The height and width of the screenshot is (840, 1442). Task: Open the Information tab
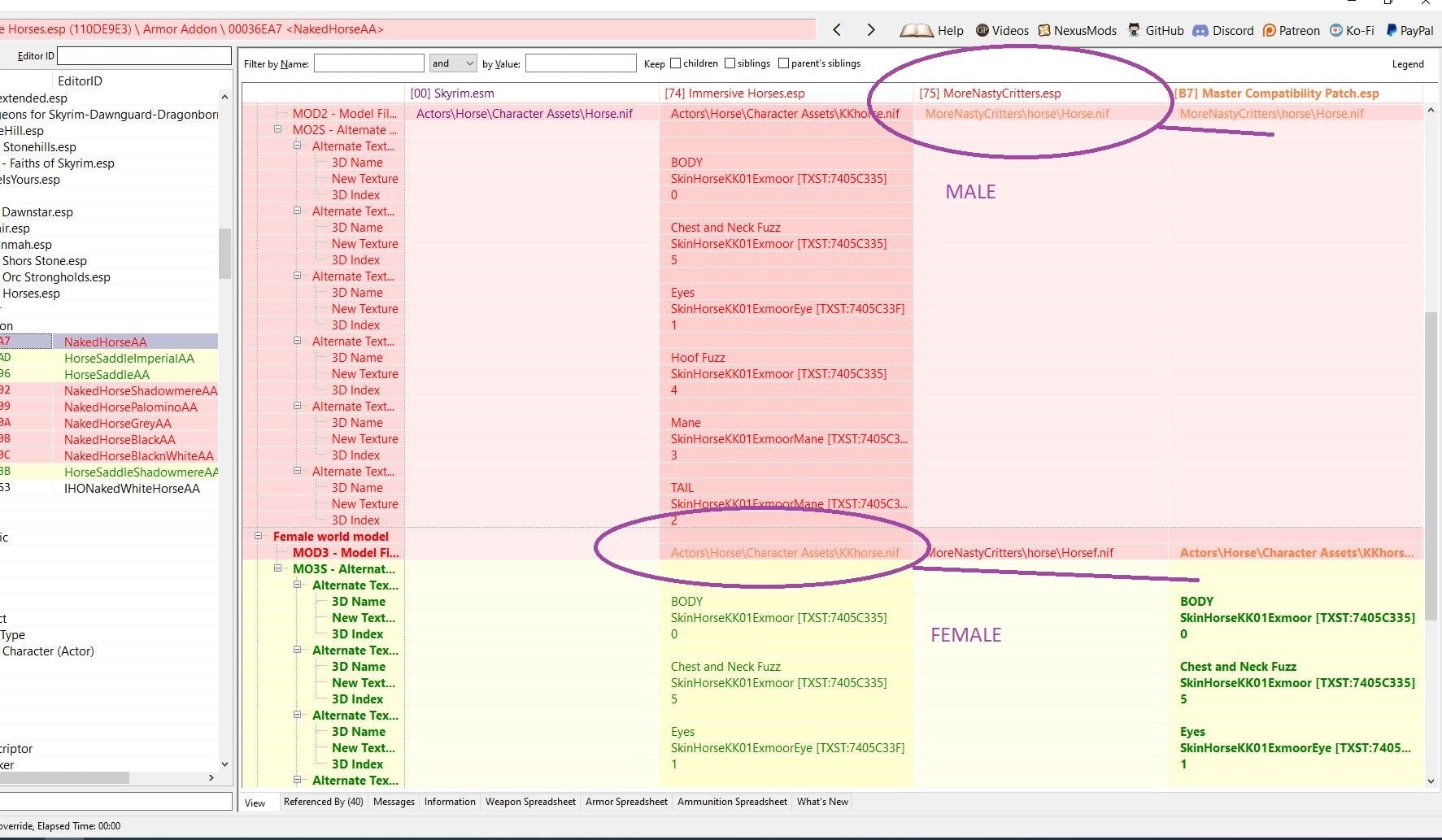point(450,802)
